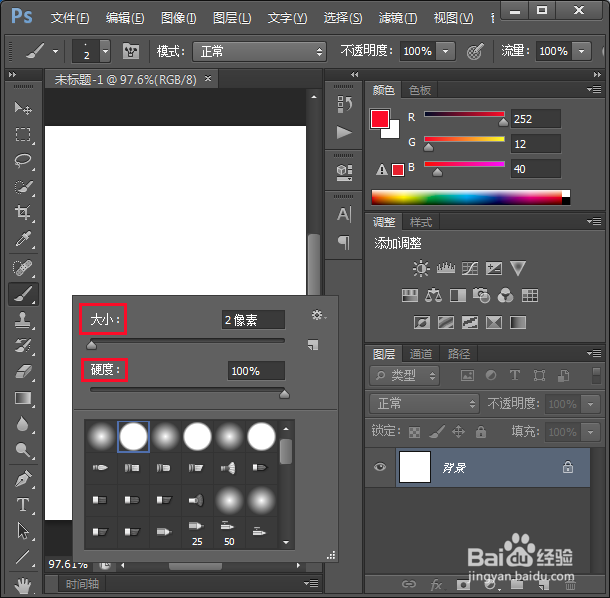Hide the 背景 layer visibility eye

coord(380,467)
